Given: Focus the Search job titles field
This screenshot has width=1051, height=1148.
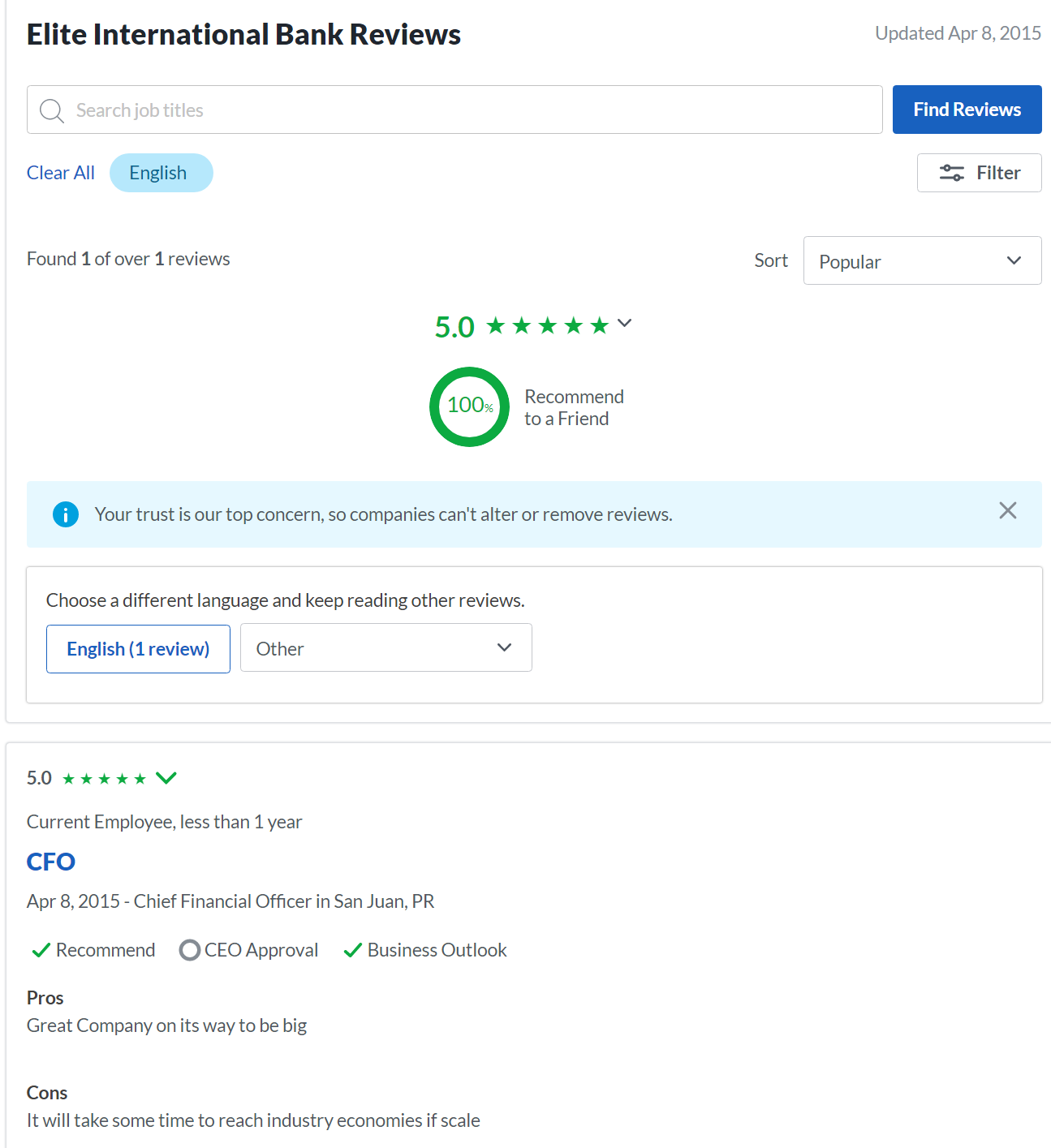Looking at the screenshot, I should 454,110.
